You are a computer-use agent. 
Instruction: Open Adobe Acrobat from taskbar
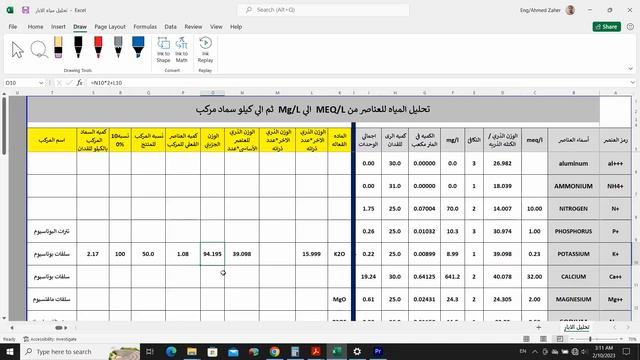316,351
